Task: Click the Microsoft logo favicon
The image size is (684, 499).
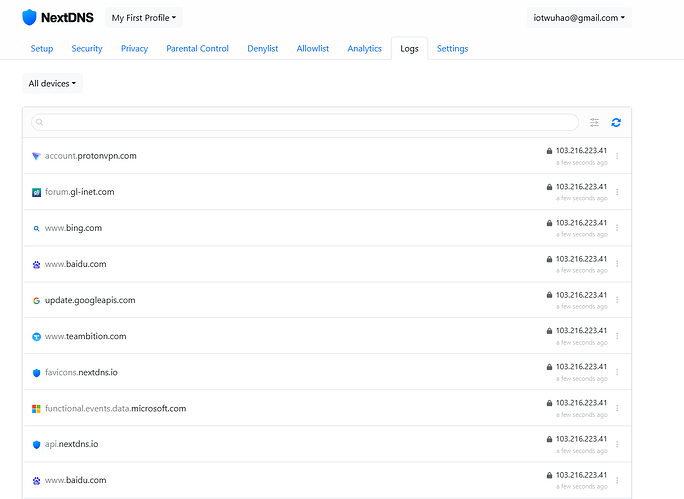Action: (x=36, y=409)
